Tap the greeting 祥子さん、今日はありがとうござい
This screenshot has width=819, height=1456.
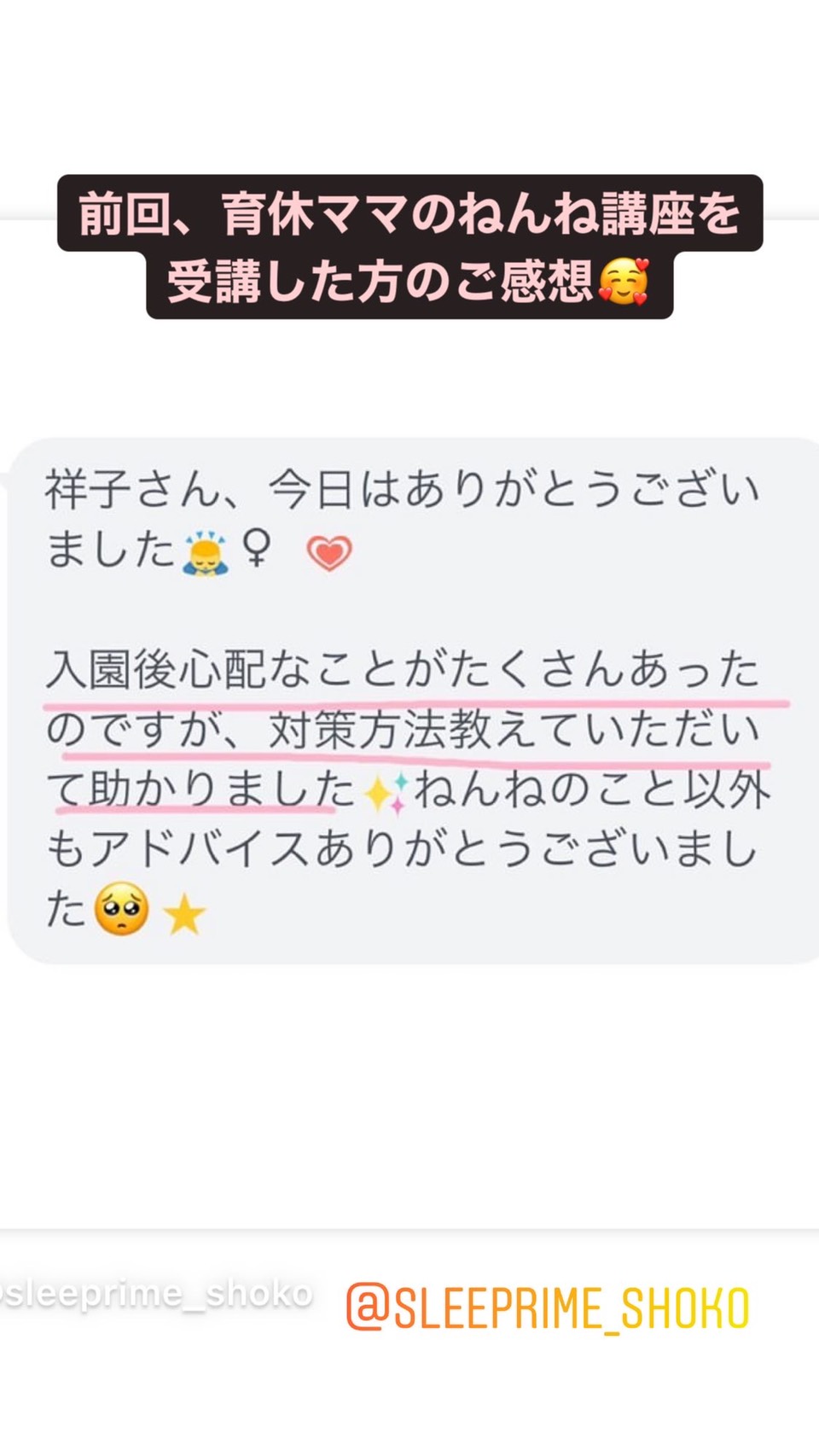tap(402, 490)
